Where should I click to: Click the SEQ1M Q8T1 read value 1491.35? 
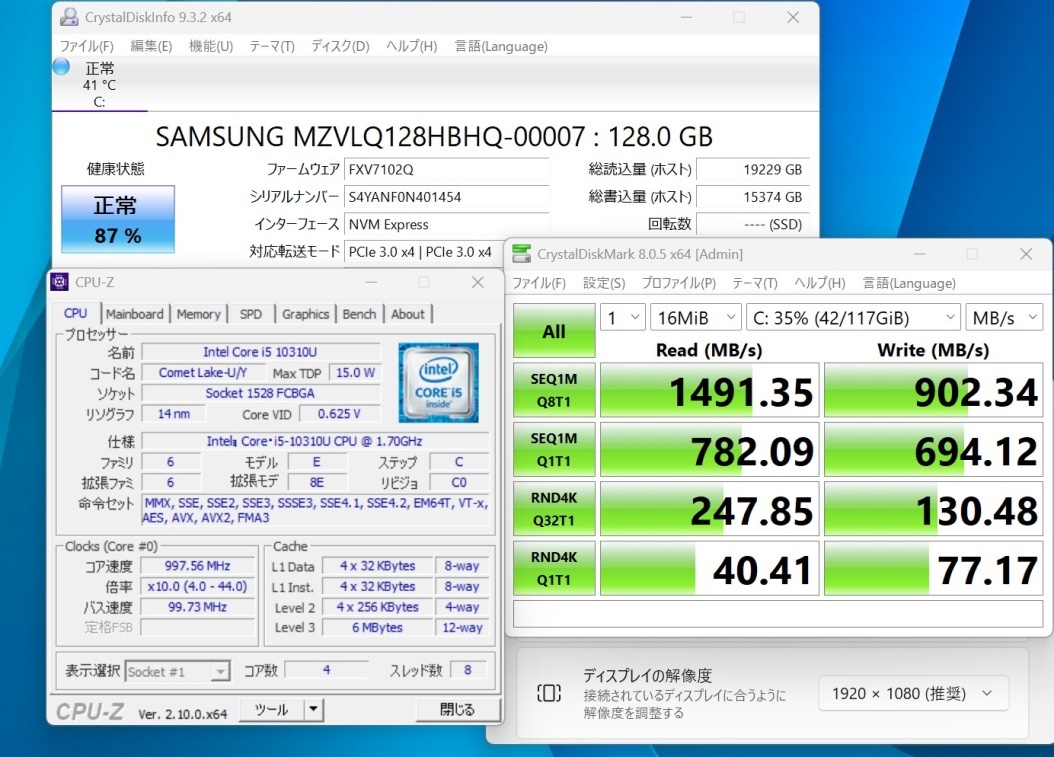tap(709, 391)
